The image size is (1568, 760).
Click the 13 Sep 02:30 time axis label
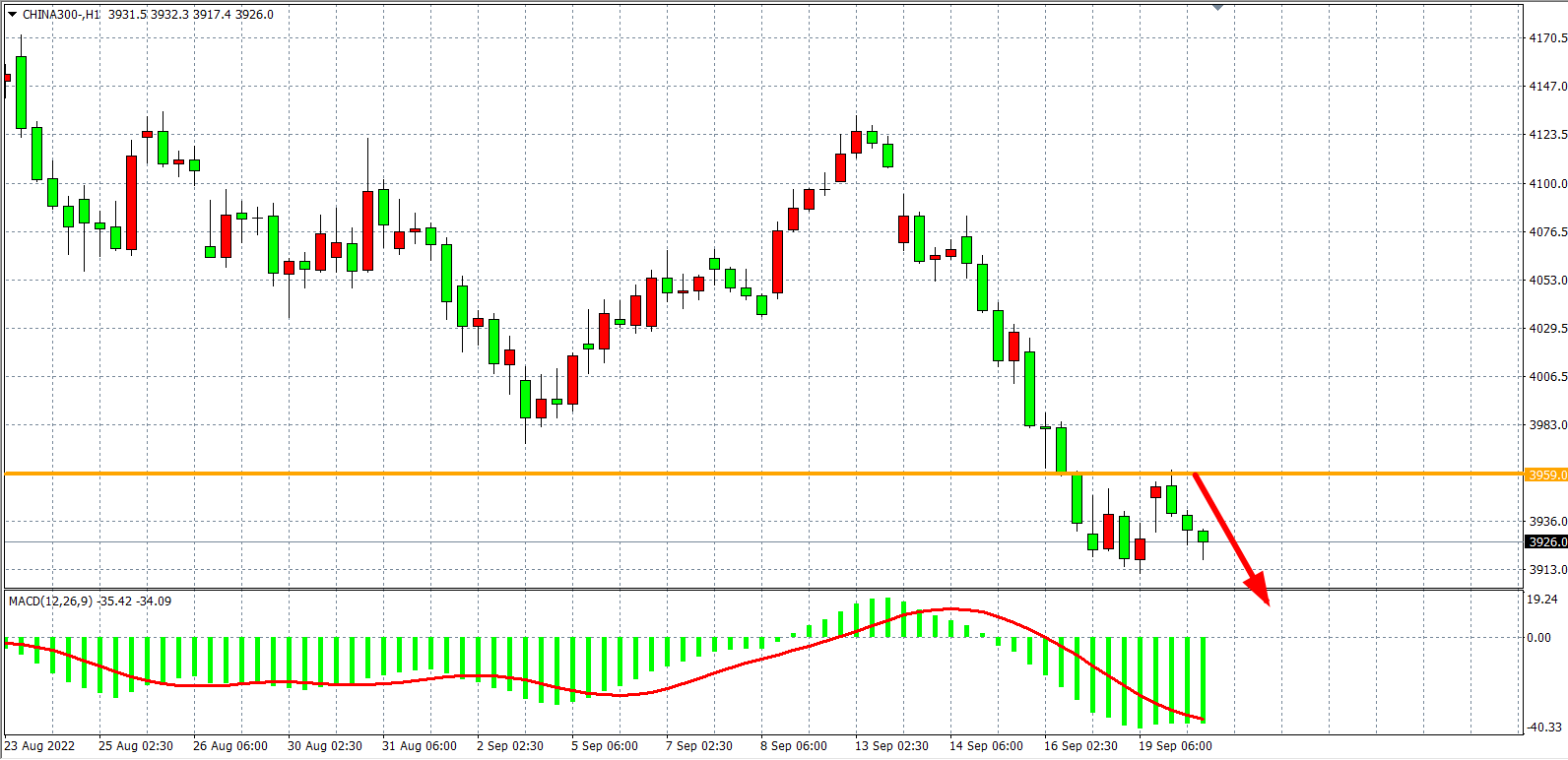click(890, 746)
